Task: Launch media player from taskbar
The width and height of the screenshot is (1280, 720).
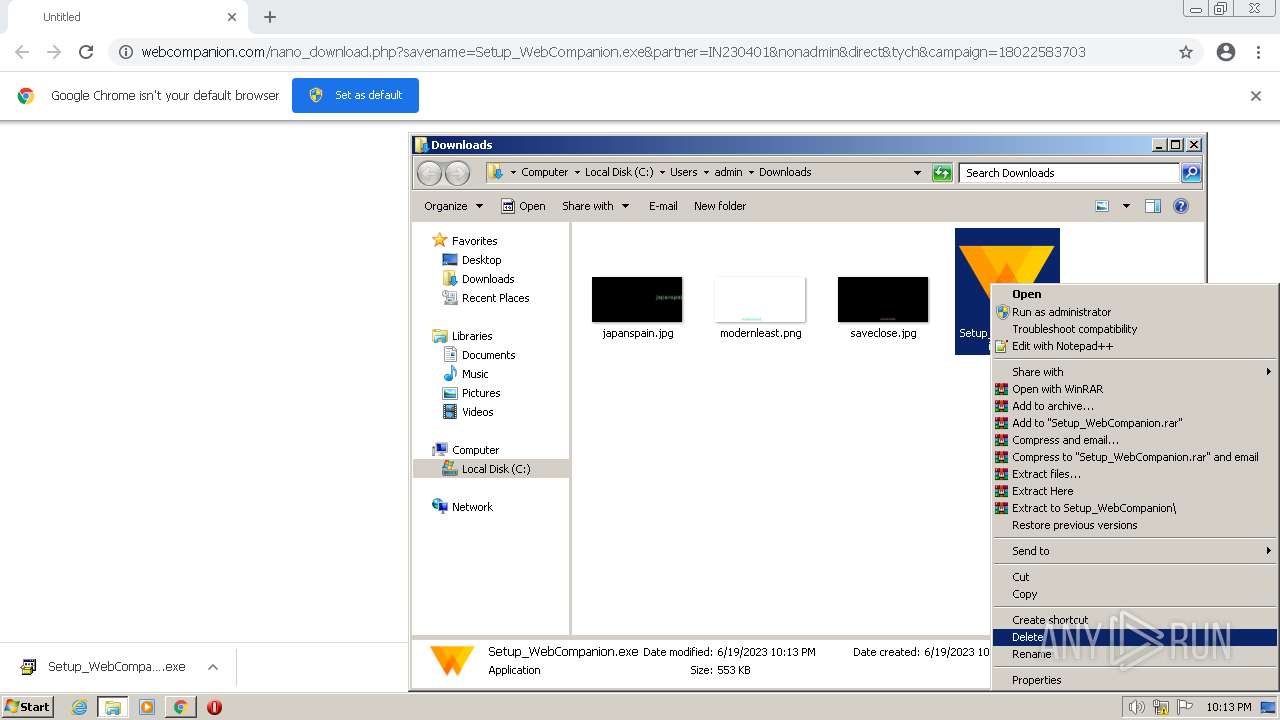Action: (147, 707)
